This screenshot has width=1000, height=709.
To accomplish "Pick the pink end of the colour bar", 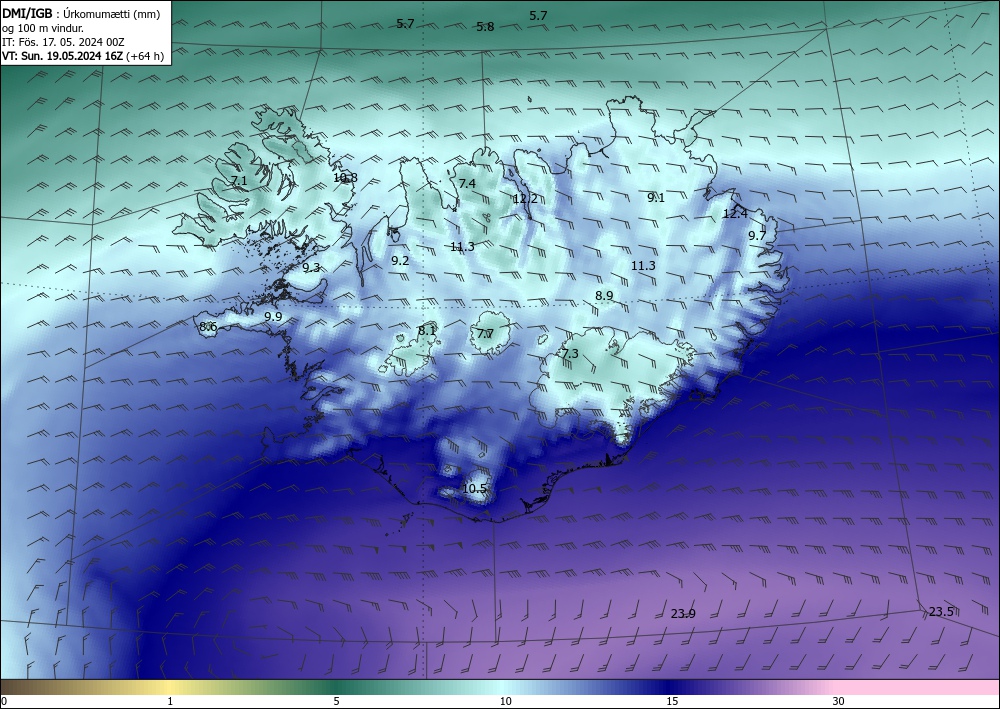I will click(918, 687).
